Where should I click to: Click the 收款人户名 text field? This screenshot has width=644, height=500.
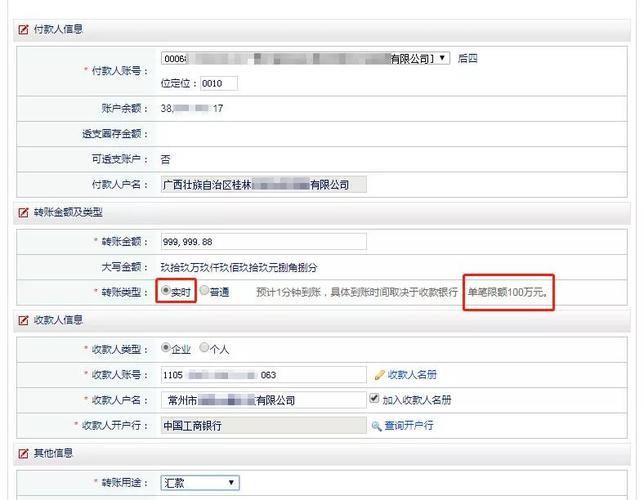point(263,400)
